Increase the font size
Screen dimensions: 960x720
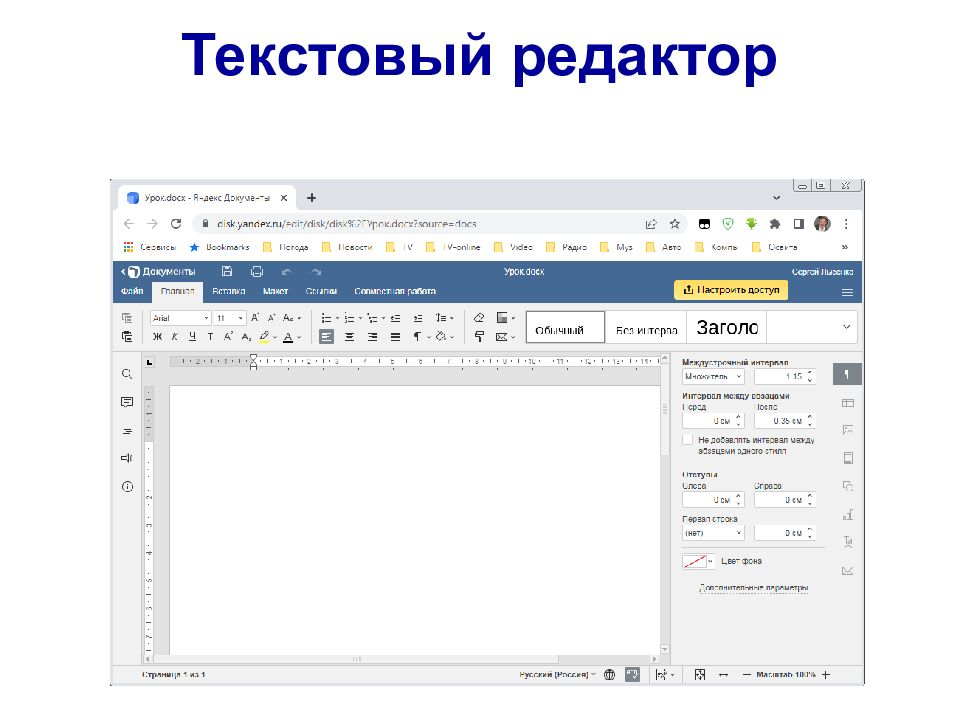click(x=255, y=318)
